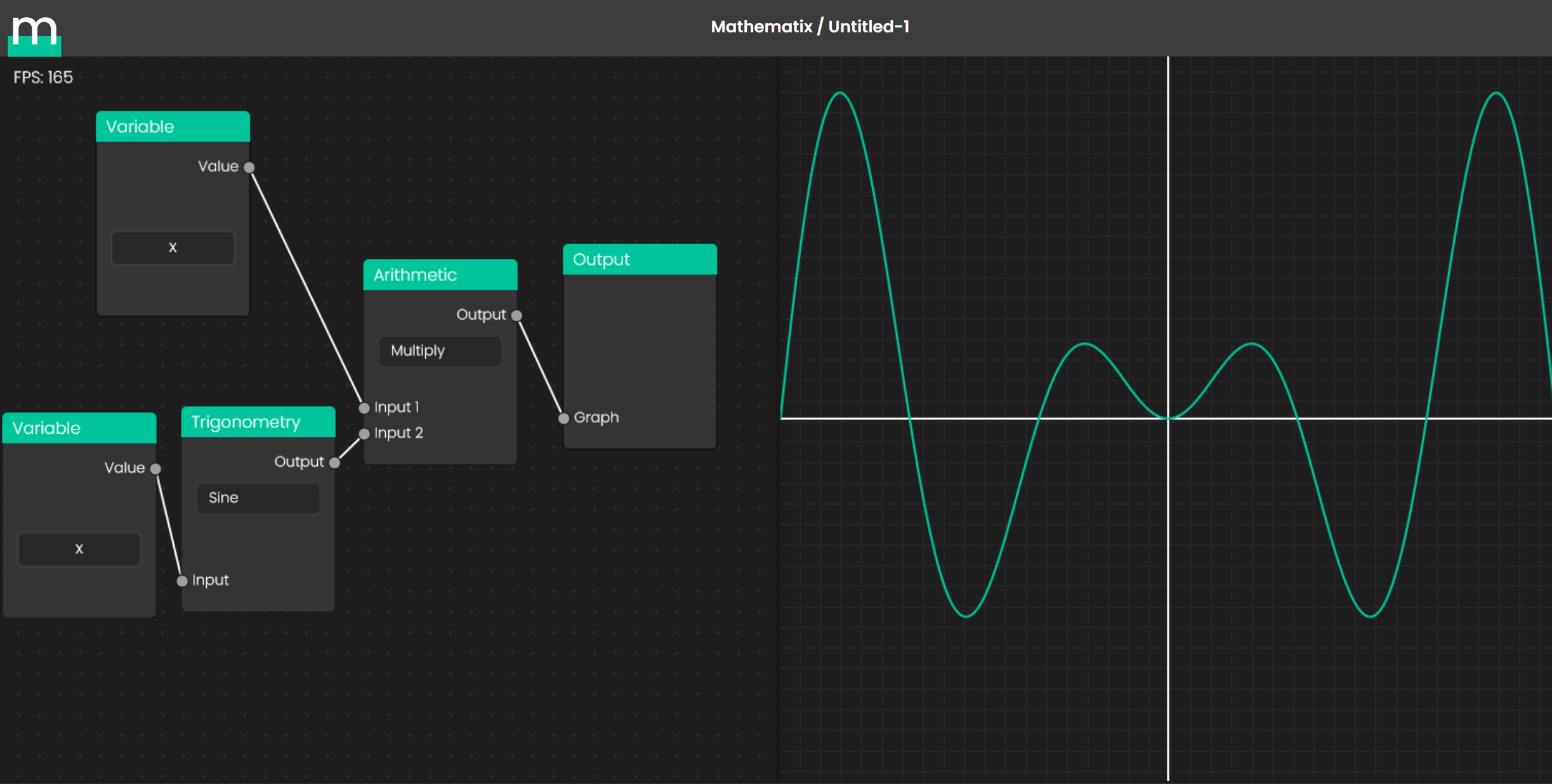
Task: Click the lower Variable node's Value socket
Action: tap(155, 469)
